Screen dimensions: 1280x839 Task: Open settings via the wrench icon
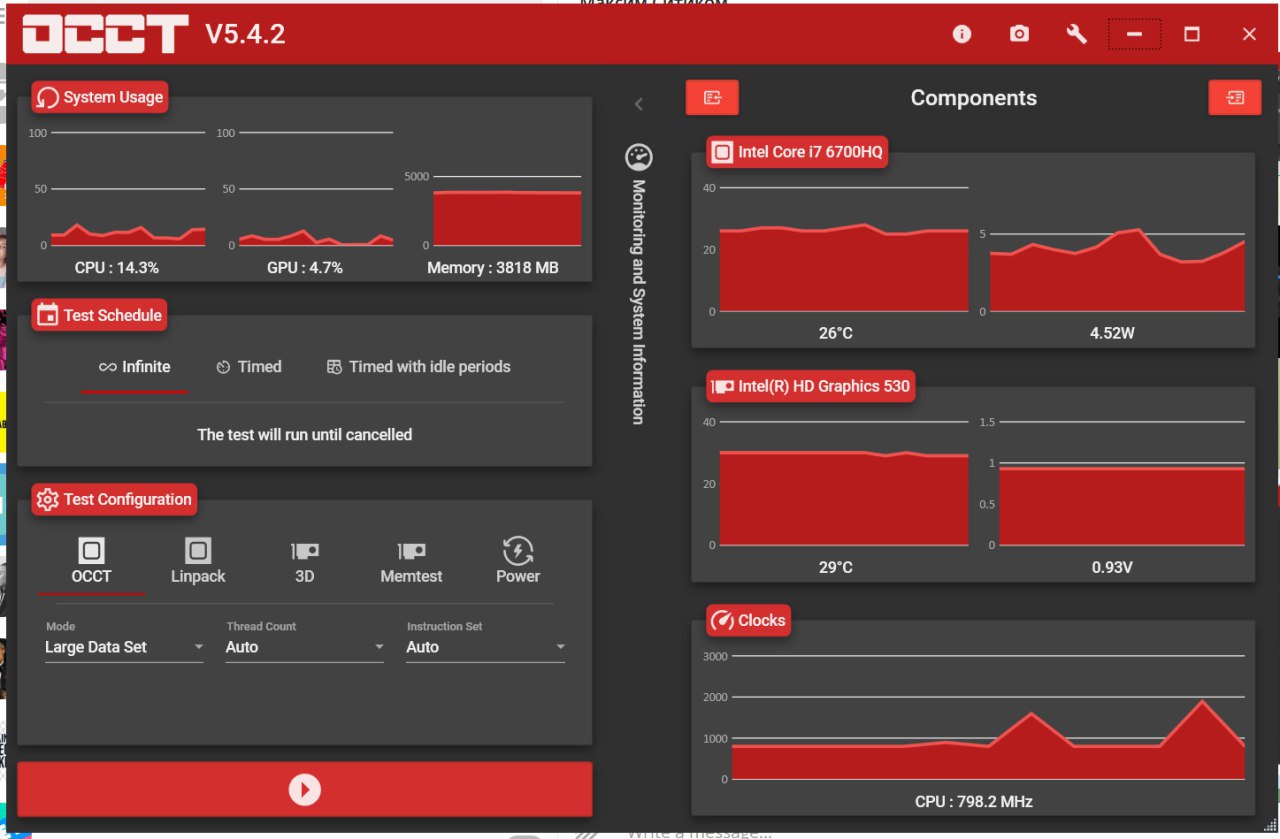tap(1077, 34)
